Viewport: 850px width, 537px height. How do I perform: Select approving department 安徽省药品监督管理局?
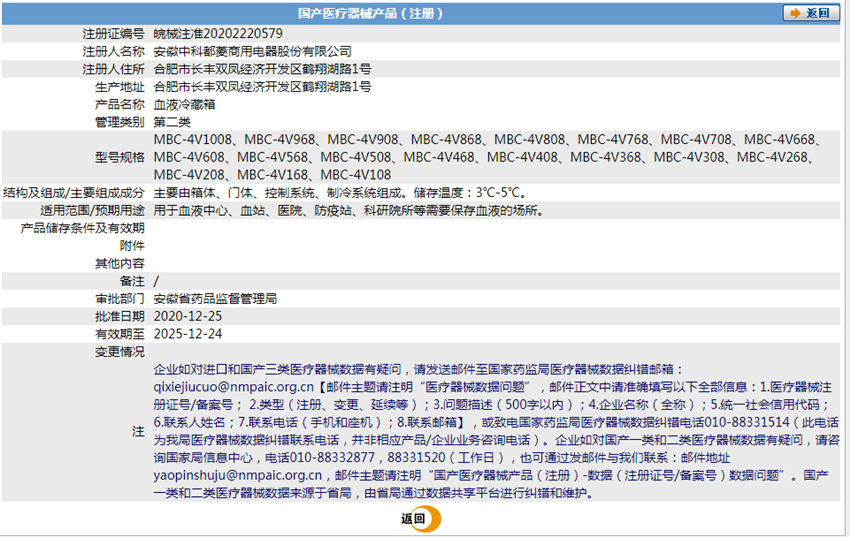click(x=215, y=299)
